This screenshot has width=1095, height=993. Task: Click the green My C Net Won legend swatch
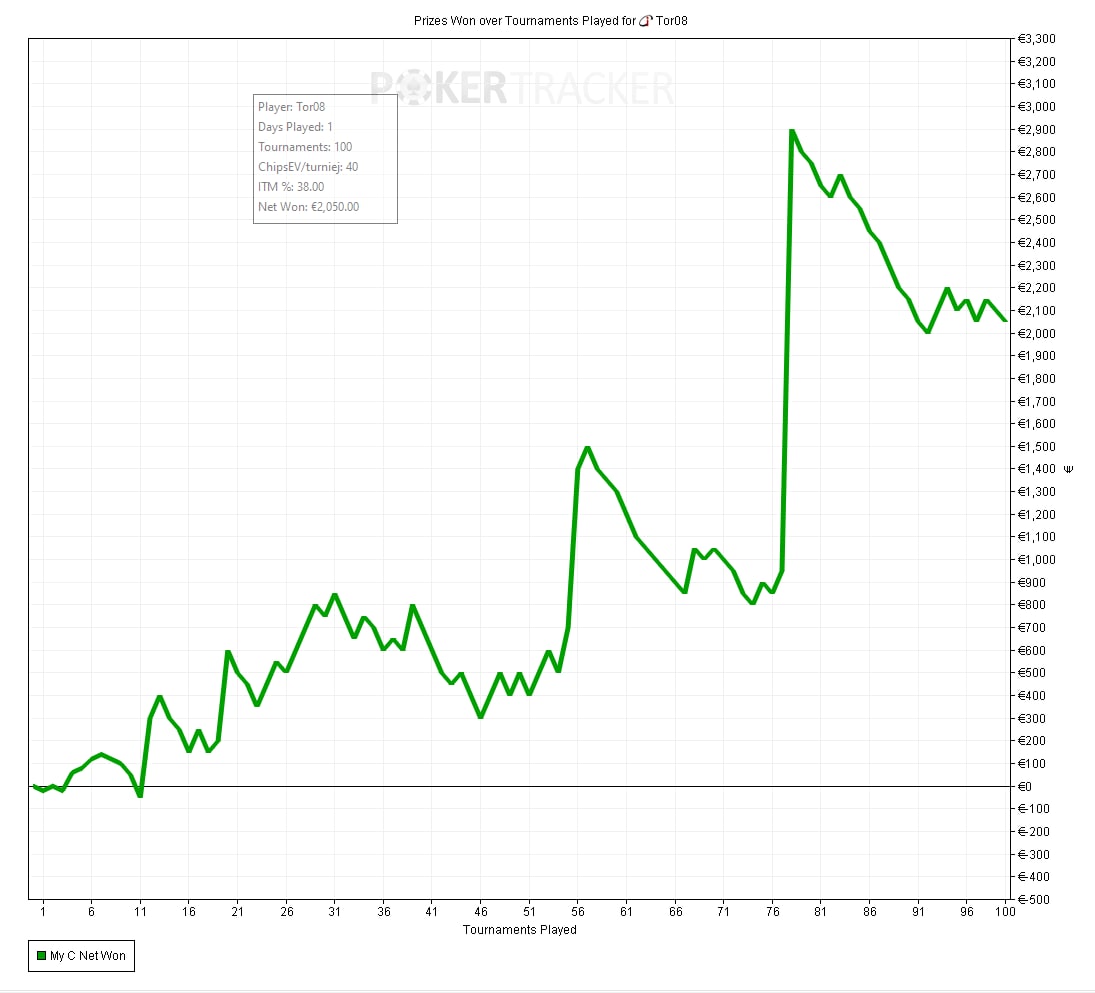coord(41,956)
